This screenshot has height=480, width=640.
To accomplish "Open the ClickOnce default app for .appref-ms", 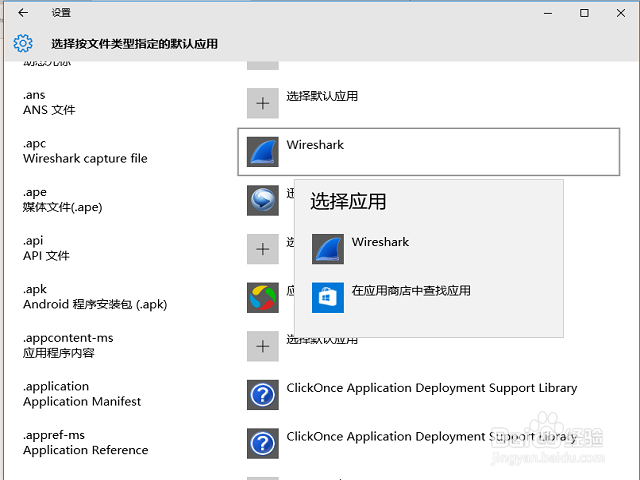I will click(431, 437).
